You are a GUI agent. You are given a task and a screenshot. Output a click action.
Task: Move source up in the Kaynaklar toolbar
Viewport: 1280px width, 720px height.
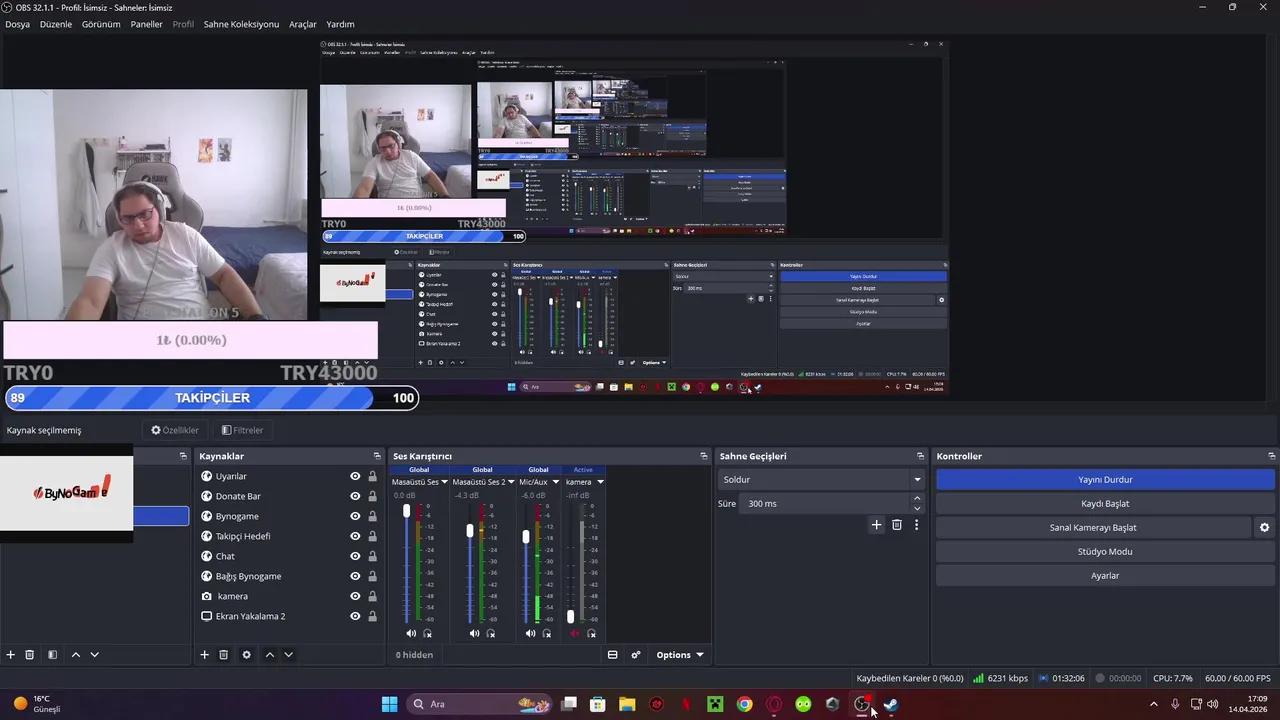pyautogui.click(x=270, y=655)
